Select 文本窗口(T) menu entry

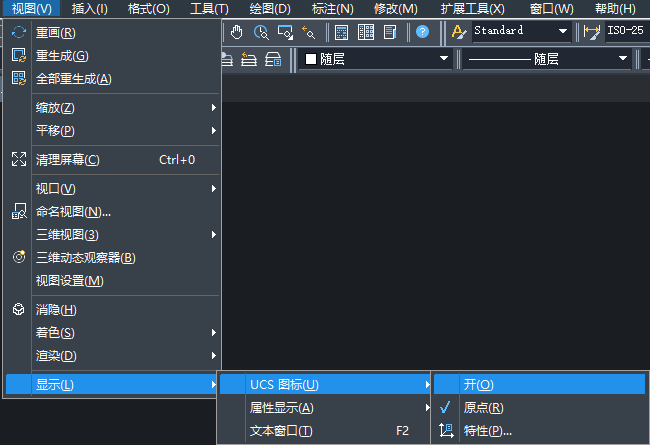pos(281,431)
